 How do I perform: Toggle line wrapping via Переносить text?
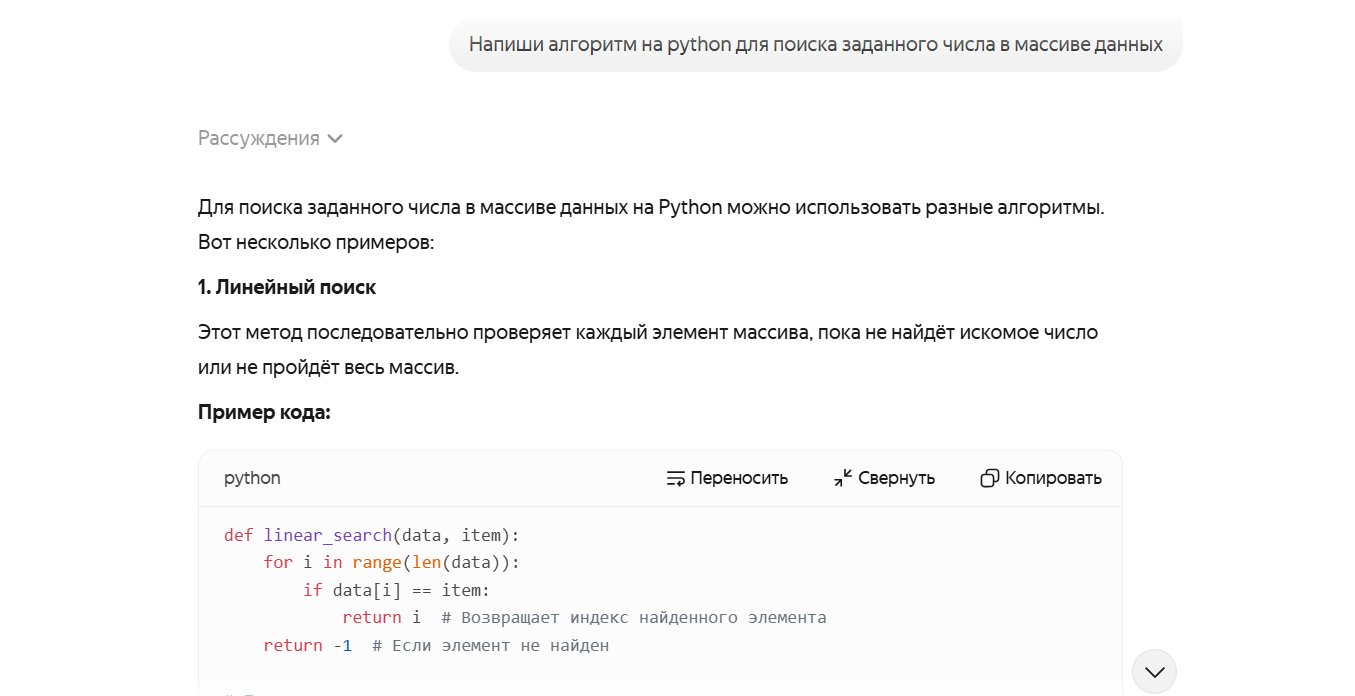(739, 478)
